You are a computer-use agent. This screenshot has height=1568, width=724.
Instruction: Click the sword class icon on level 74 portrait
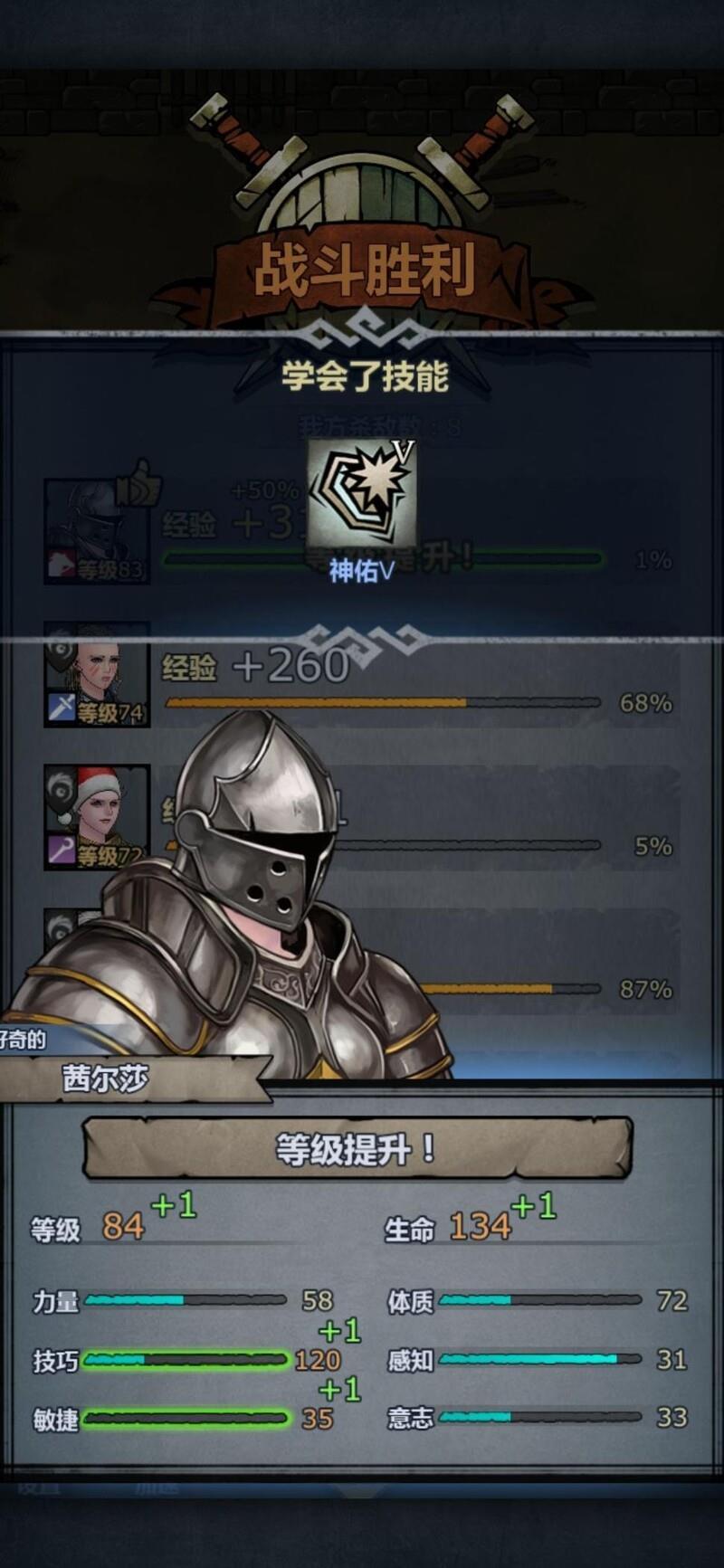tap(61, 708)
